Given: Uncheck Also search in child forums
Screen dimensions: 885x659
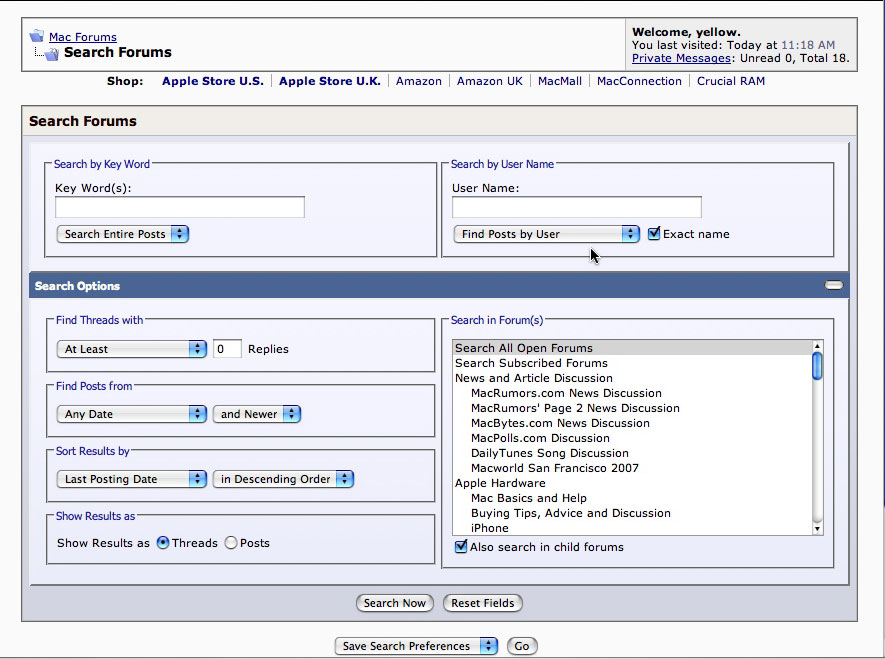Looking at the screenshot, I should coord(461,546).
